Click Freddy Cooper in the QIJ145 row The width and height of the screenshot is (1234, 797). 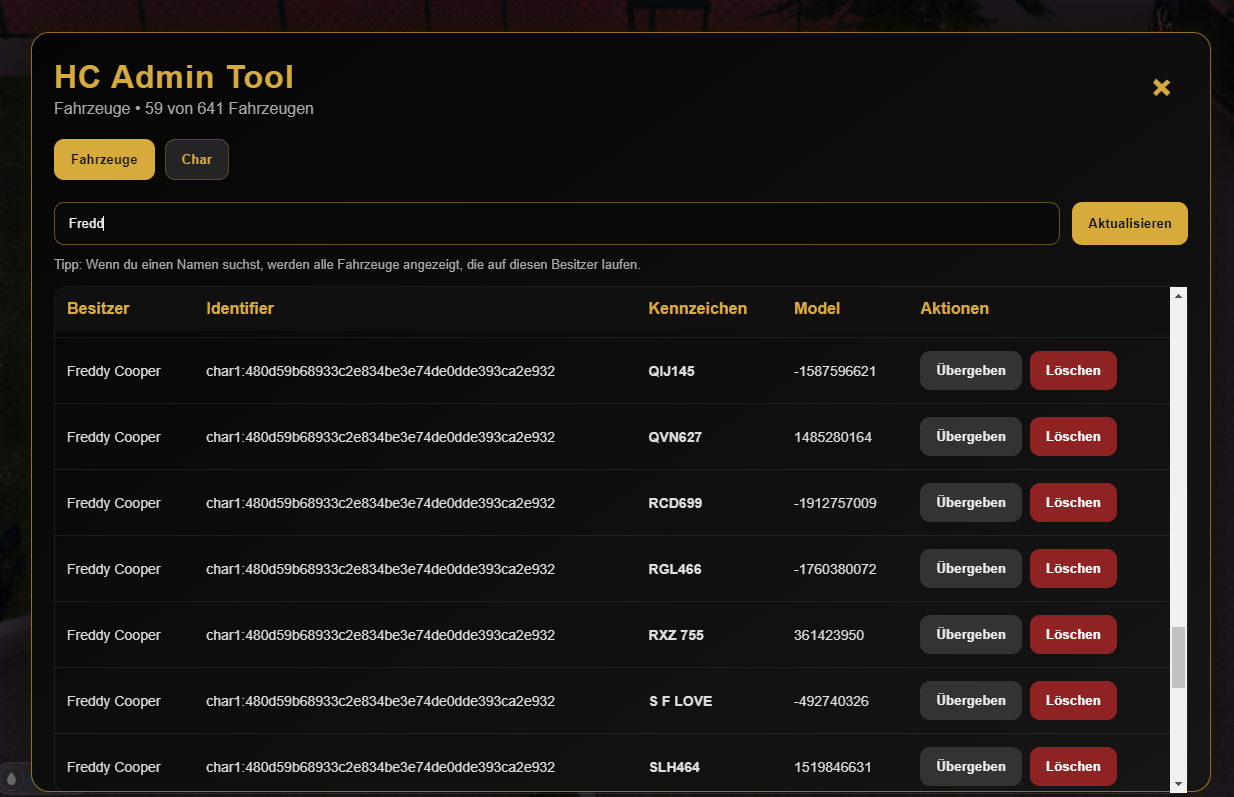pos(114,371)
